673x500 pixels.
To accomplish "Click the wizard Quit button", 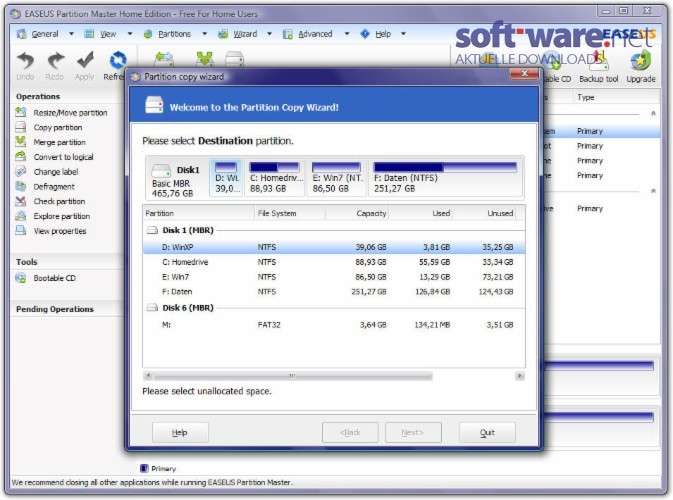I will click(x=487, y=433).
